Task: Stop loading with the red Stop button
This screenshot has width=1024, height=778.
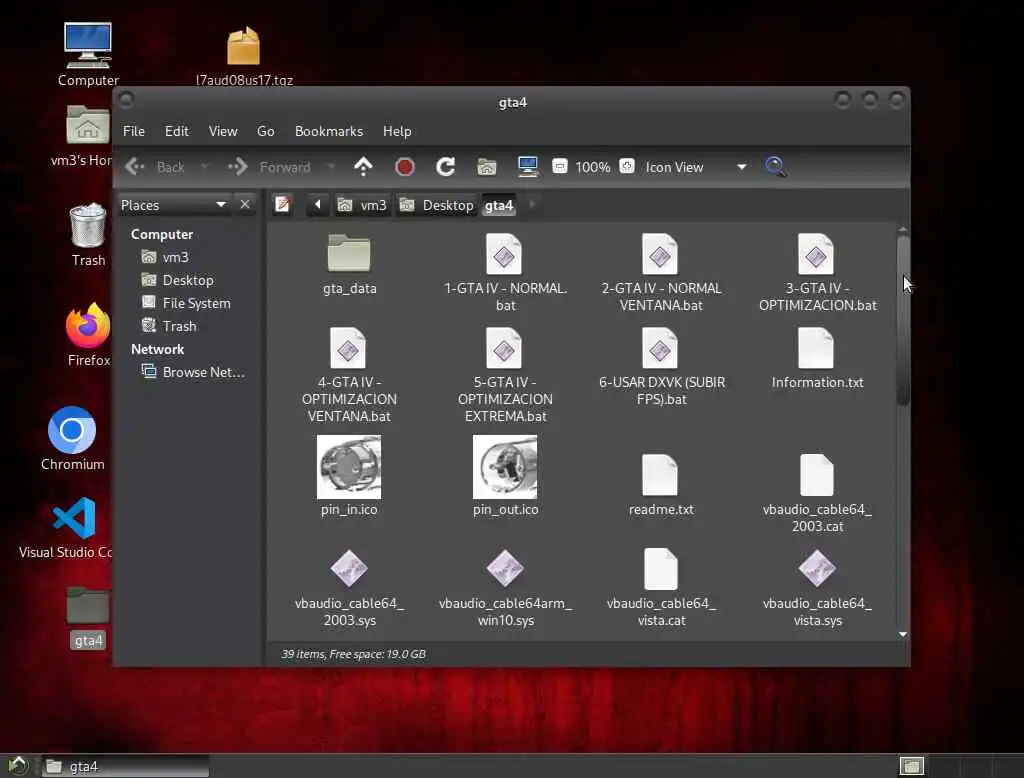Action: coord(405,167)
